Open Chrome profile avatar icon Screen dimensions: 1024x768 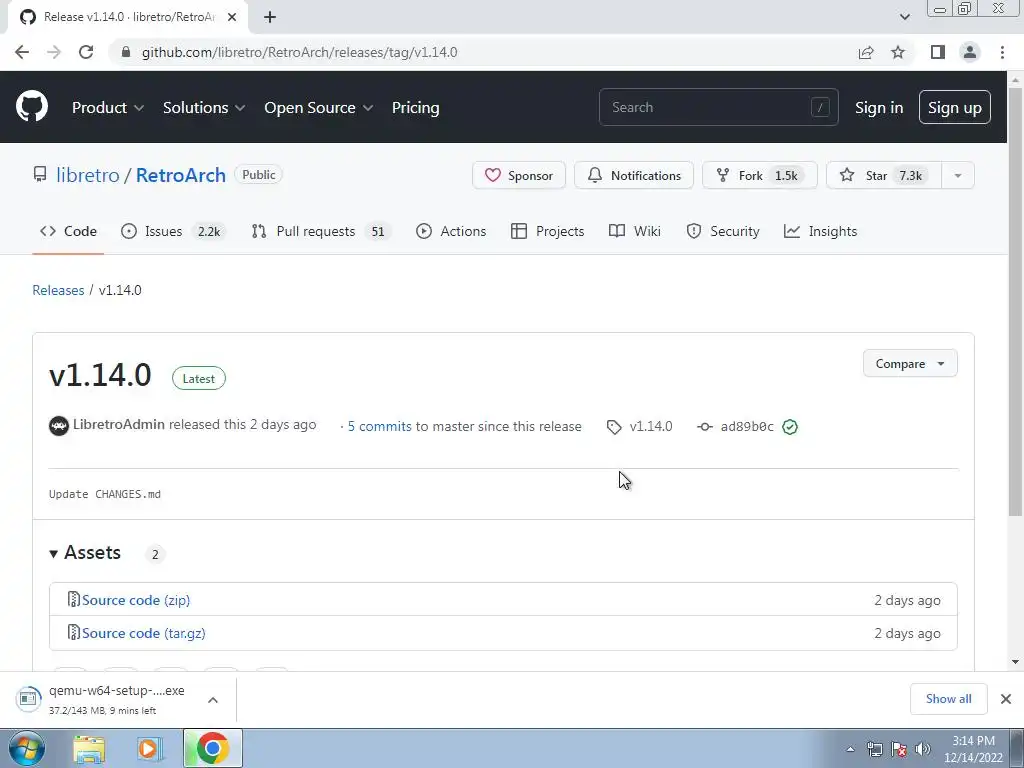point(970,52)
